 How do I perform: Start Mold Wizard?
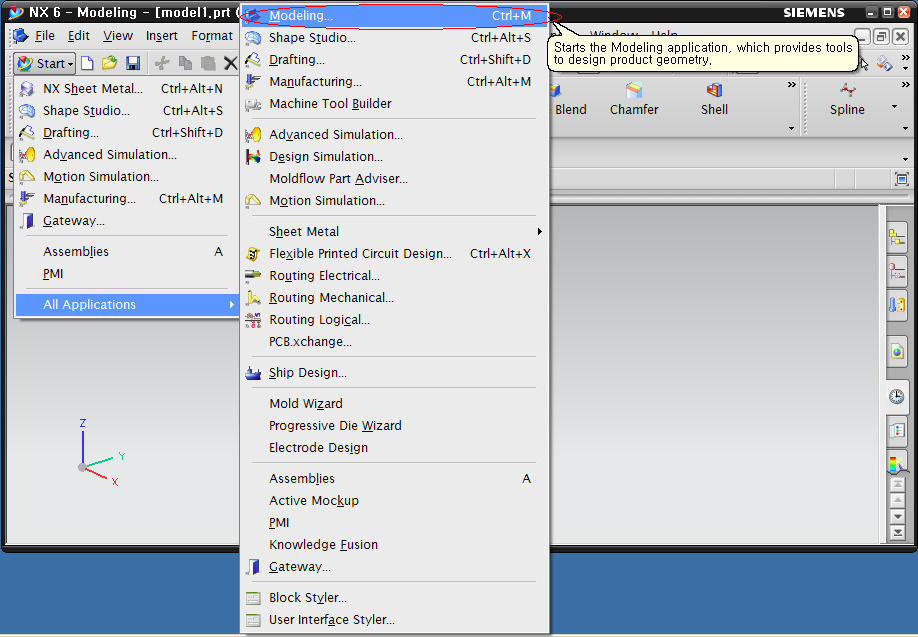(396, 403)
